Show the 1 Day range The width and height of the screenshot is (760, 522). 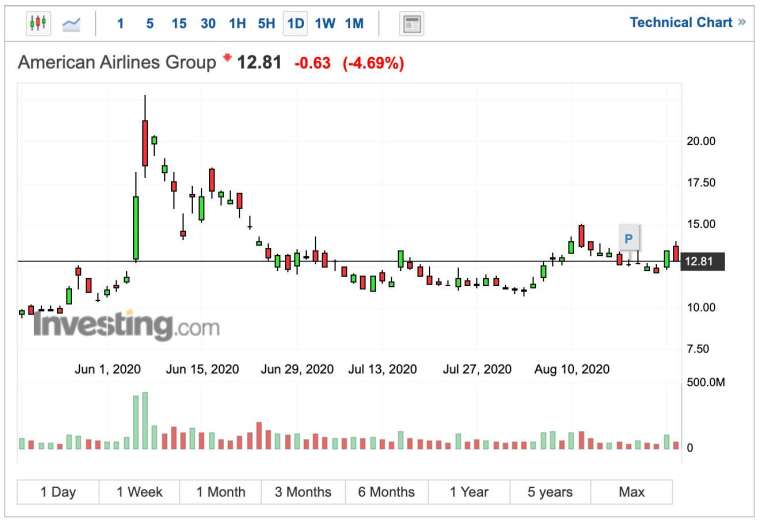pyautogui.click(x=58, y=492)
